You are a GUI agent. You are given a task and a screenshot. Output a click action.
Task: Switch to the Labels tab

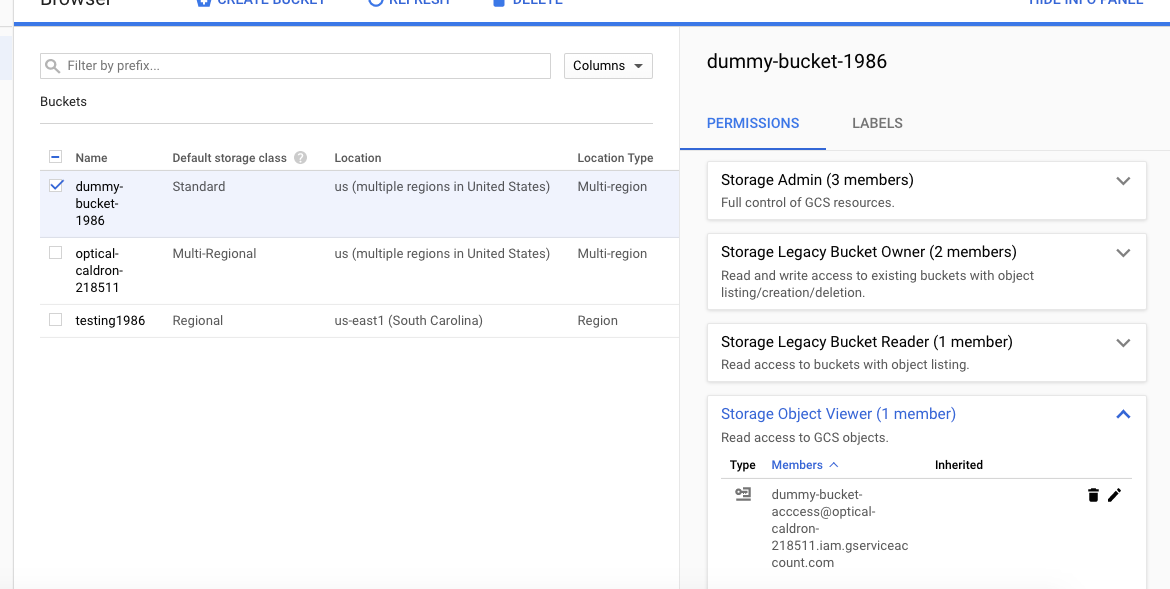click(877, 123)
